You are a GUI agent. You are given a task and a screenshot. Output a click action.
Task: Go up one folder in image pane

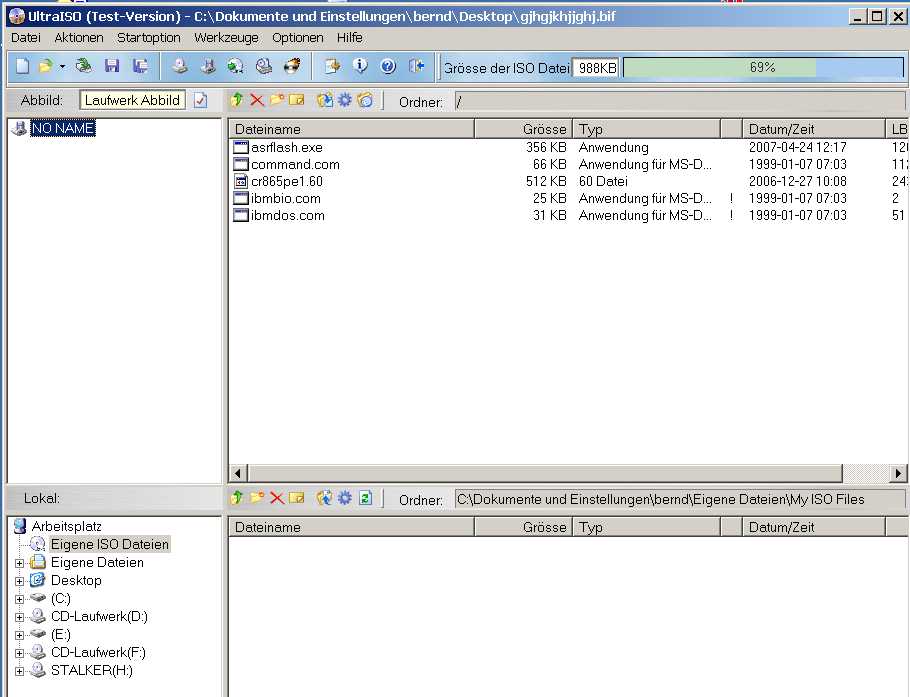point(237,100)
